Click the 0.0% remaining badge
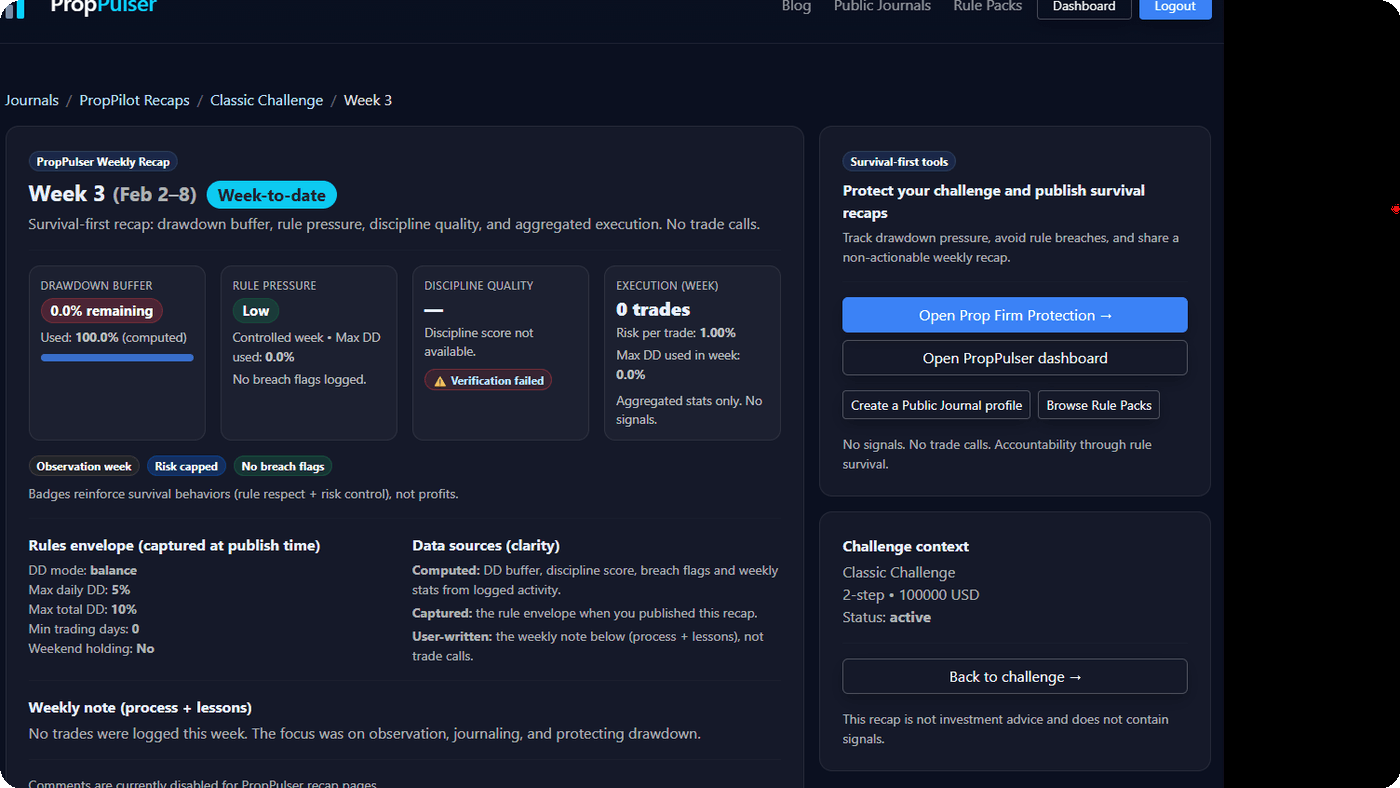 [x=102, y=311]
